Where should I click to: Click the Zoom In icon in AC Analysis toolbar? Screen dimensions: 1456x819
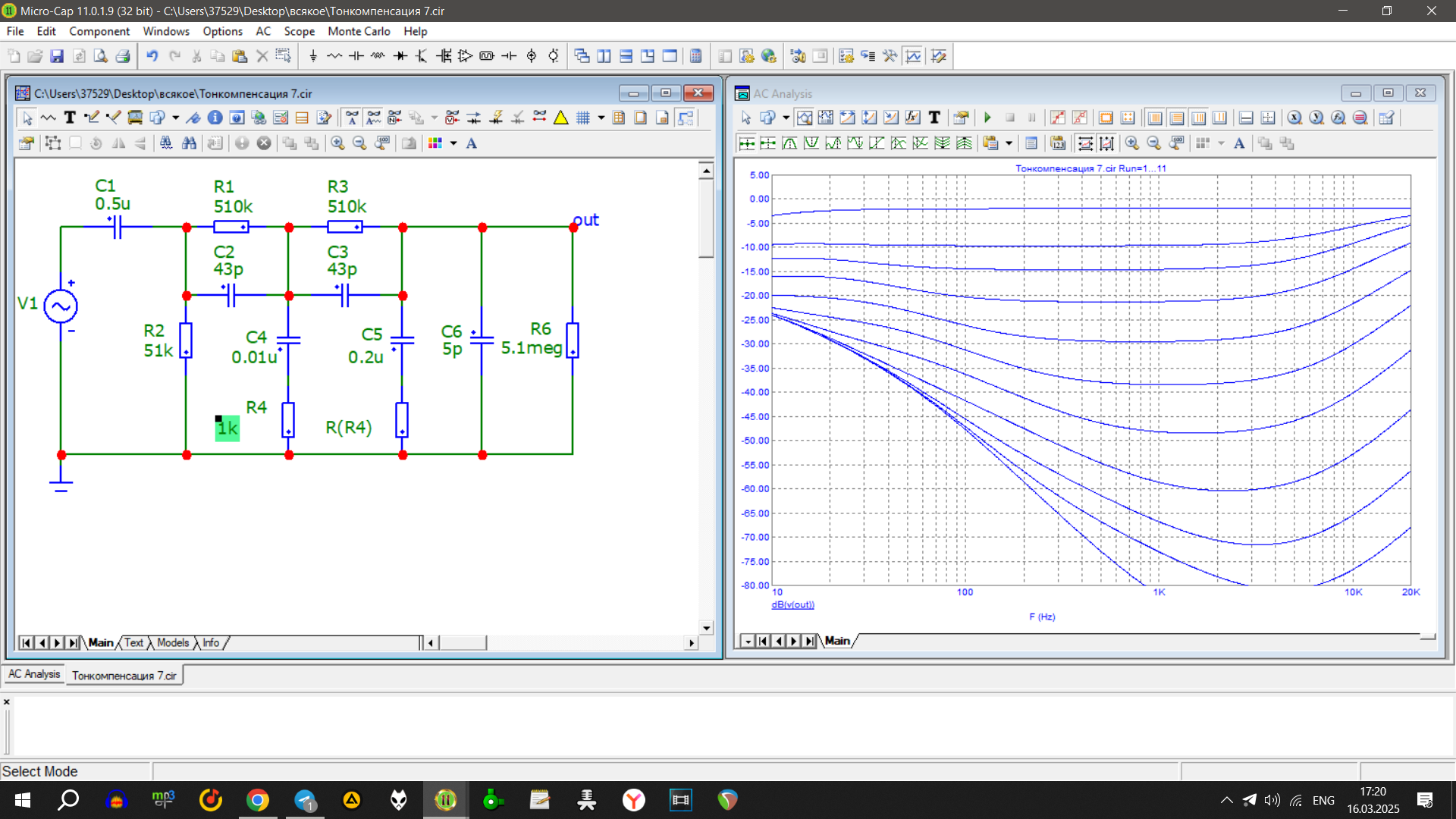pyautogui.click(x=1131, y=143)
